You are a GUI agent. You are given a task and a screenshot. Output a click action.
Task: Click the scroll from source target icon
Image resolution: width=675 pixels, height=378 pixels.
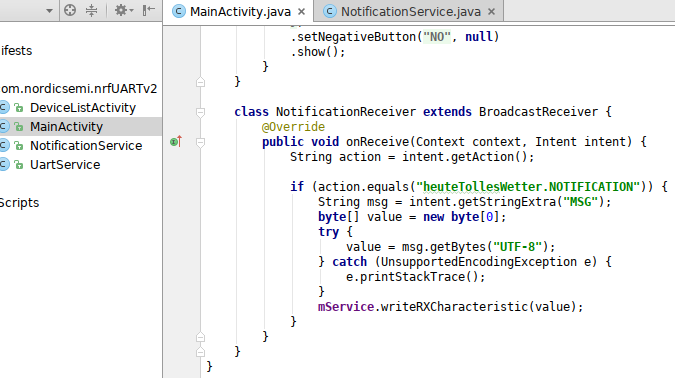[x=70, y=10]
